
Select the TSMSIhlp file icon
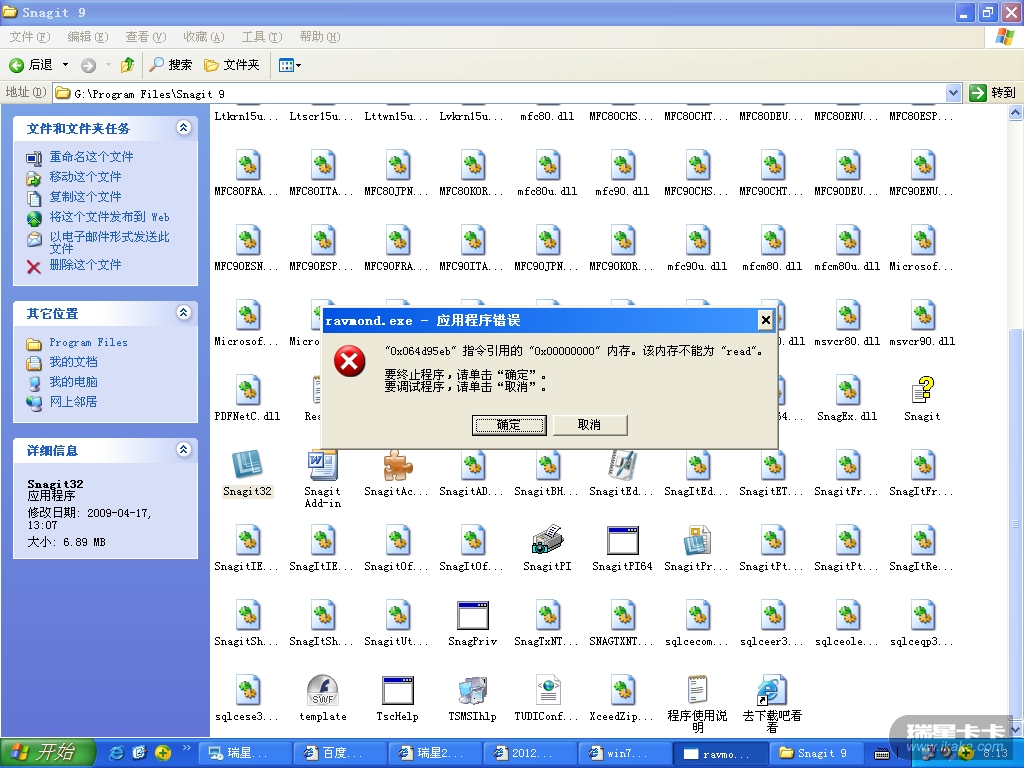(473, 690)
